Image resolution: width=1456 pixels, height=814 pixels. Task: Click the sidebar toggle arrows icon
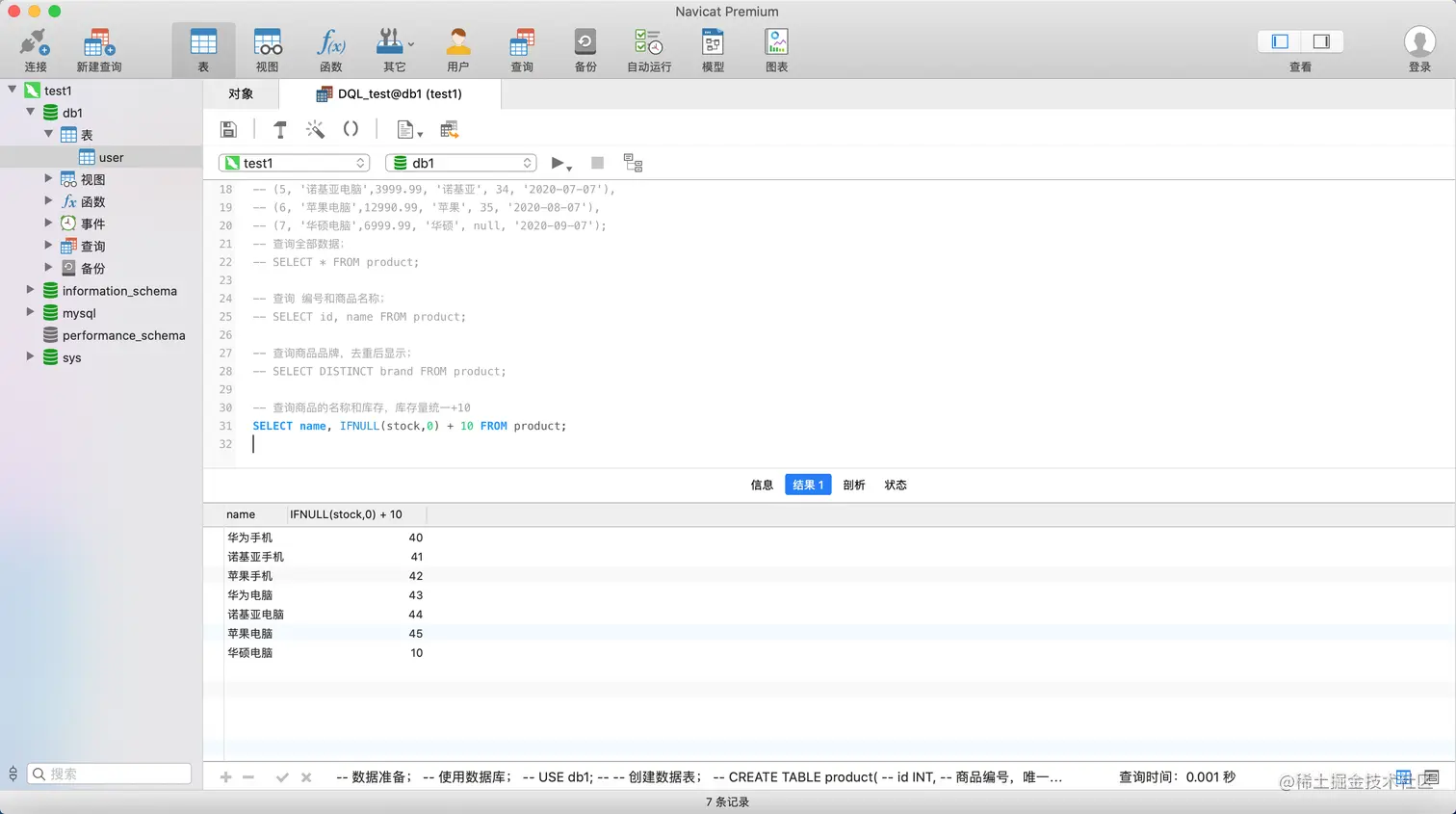pos(13,774)
